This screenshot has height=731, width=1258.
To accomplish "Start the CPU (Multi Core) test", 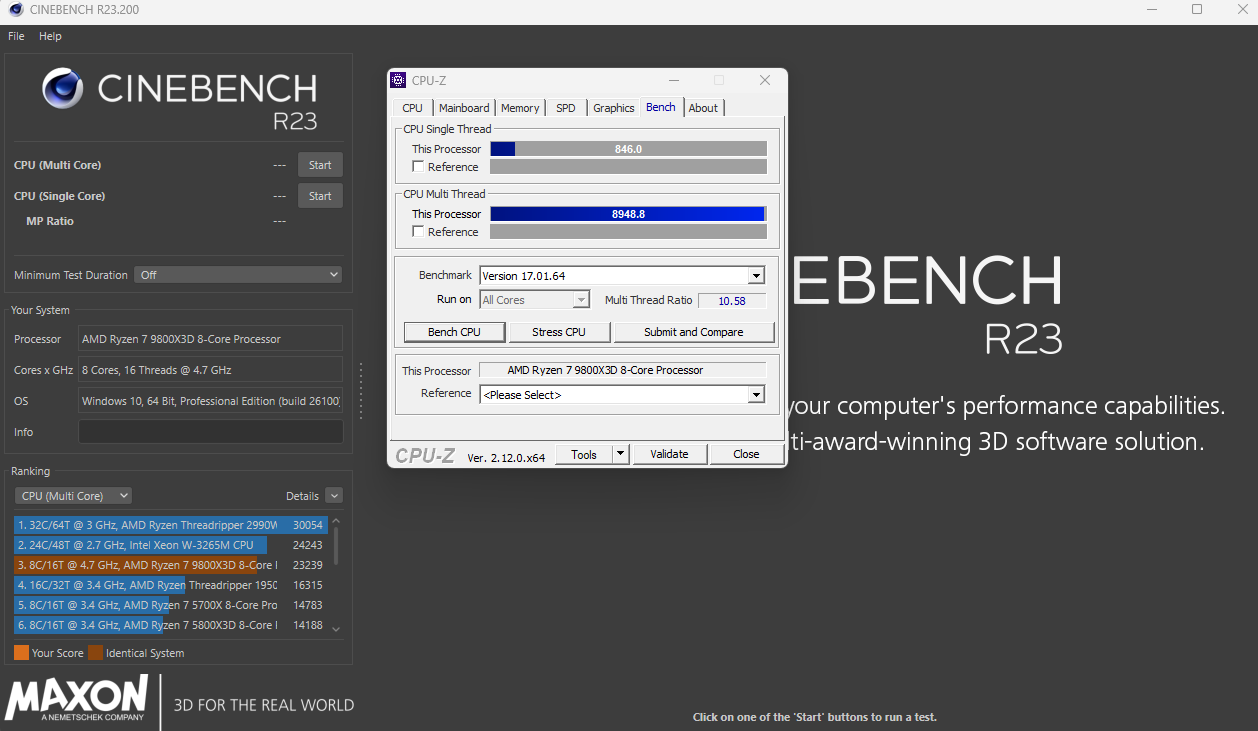I will click(x=320, y=165).
